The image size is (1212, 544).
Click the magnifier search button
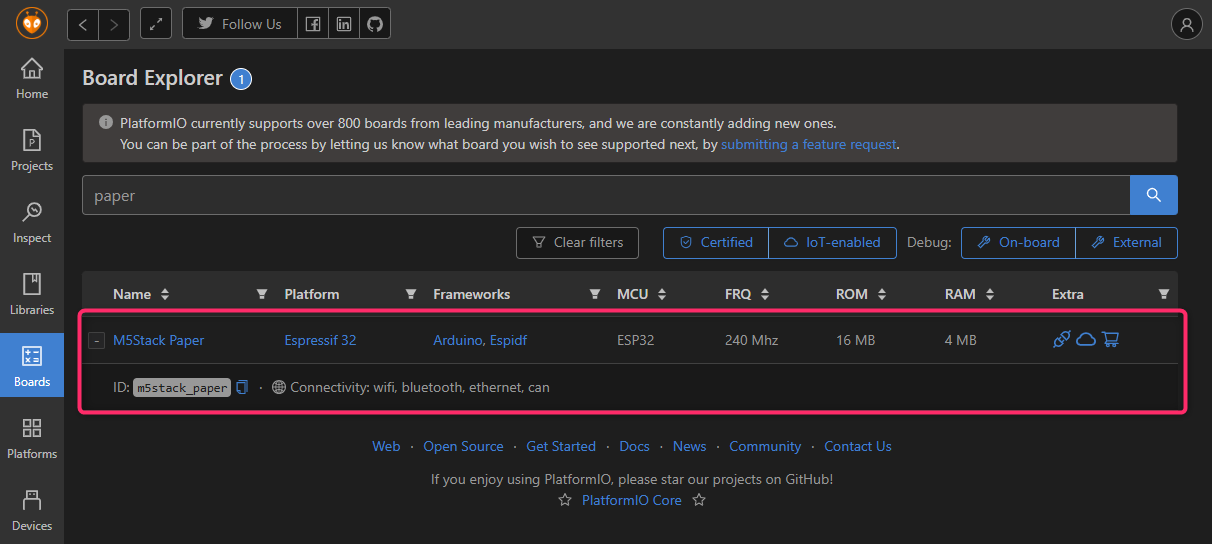pyautogui.click(x=1153, y=195)
